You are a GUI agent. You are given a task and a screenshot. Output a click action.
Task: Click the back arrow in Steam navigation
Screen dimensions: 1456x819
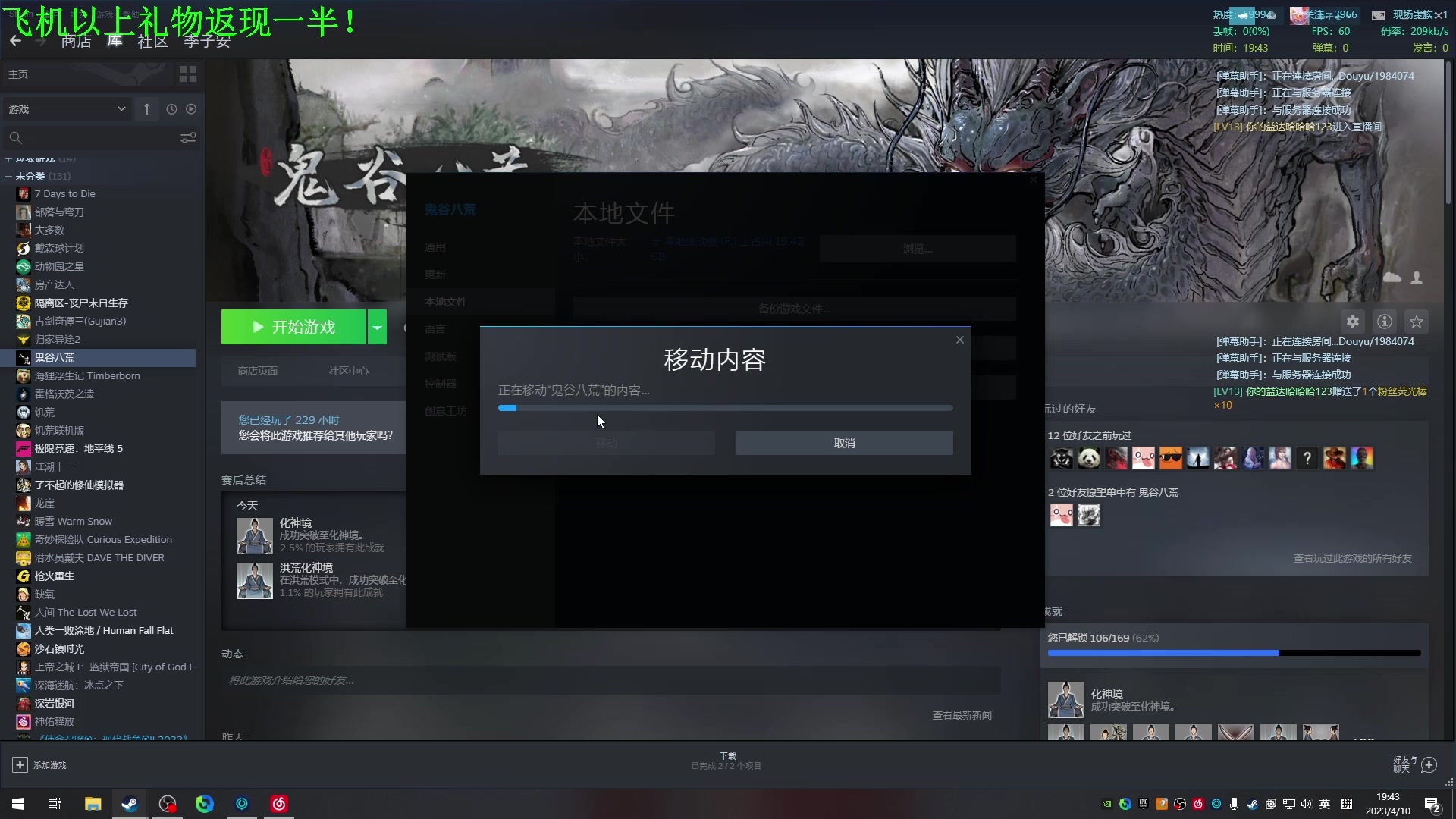tap(15, 41)
